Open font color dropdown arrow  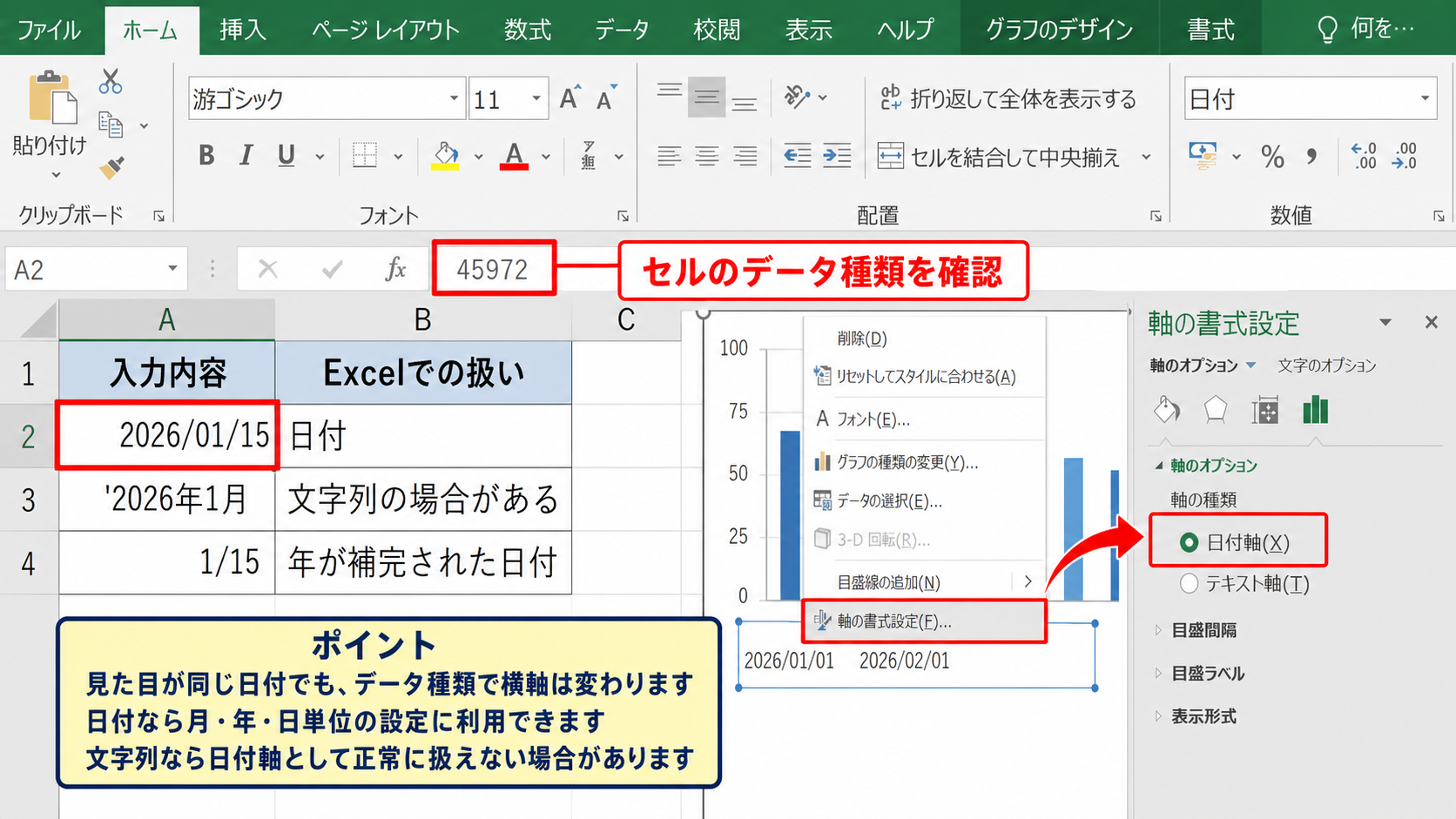pos(546,157)
